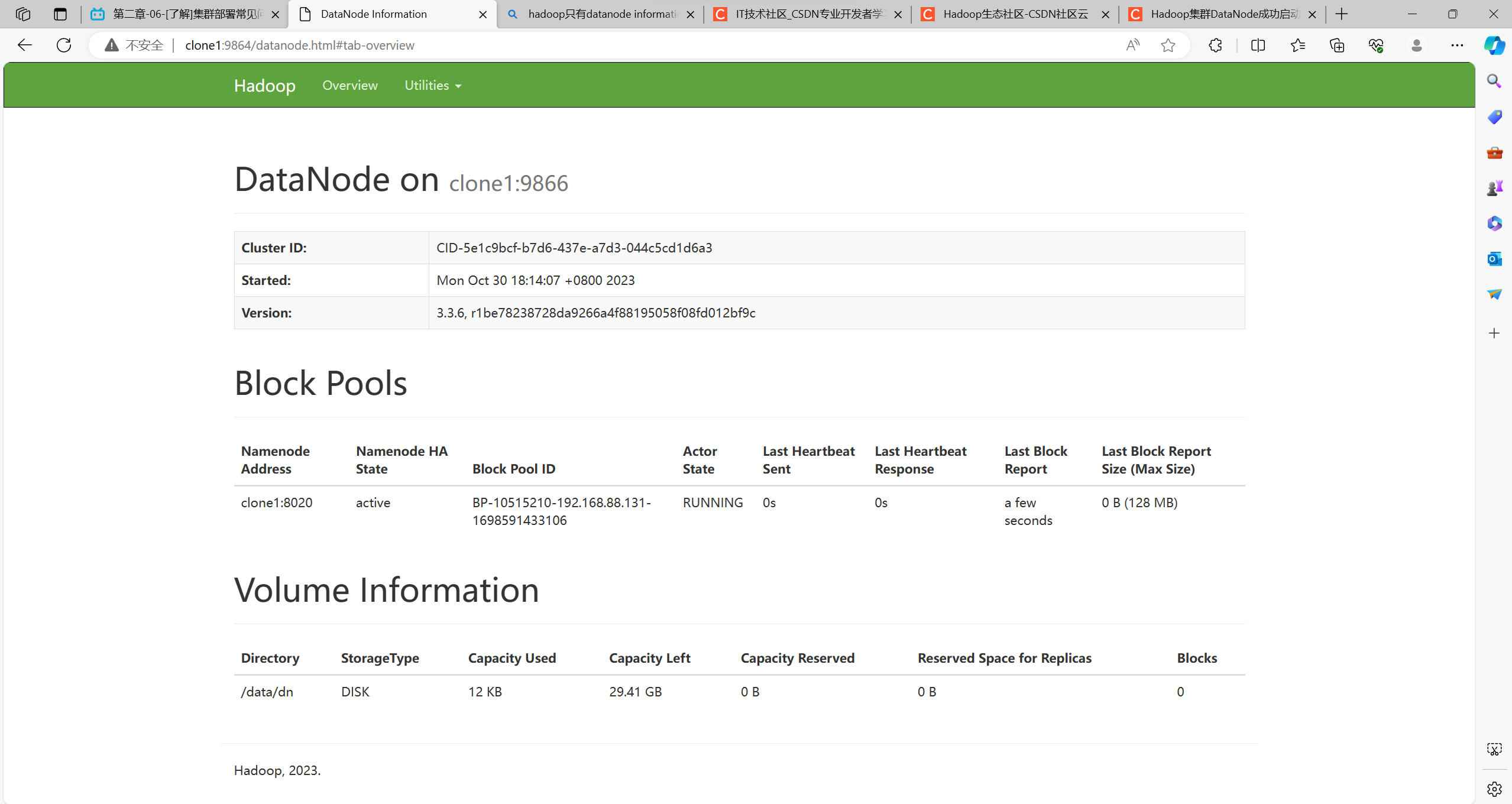
Task: Close the DataNode Information tab
Action: 483,15
